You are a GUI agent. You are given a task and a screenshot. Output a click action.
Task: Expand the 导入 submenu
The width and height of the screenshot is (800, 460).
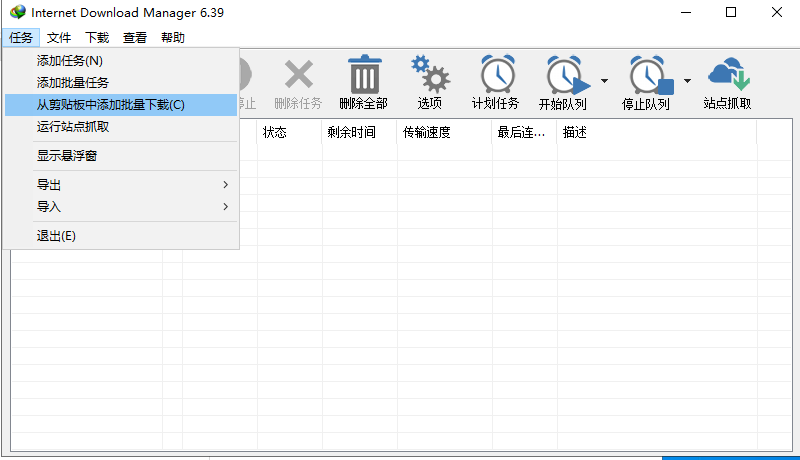tap(120, 207)
